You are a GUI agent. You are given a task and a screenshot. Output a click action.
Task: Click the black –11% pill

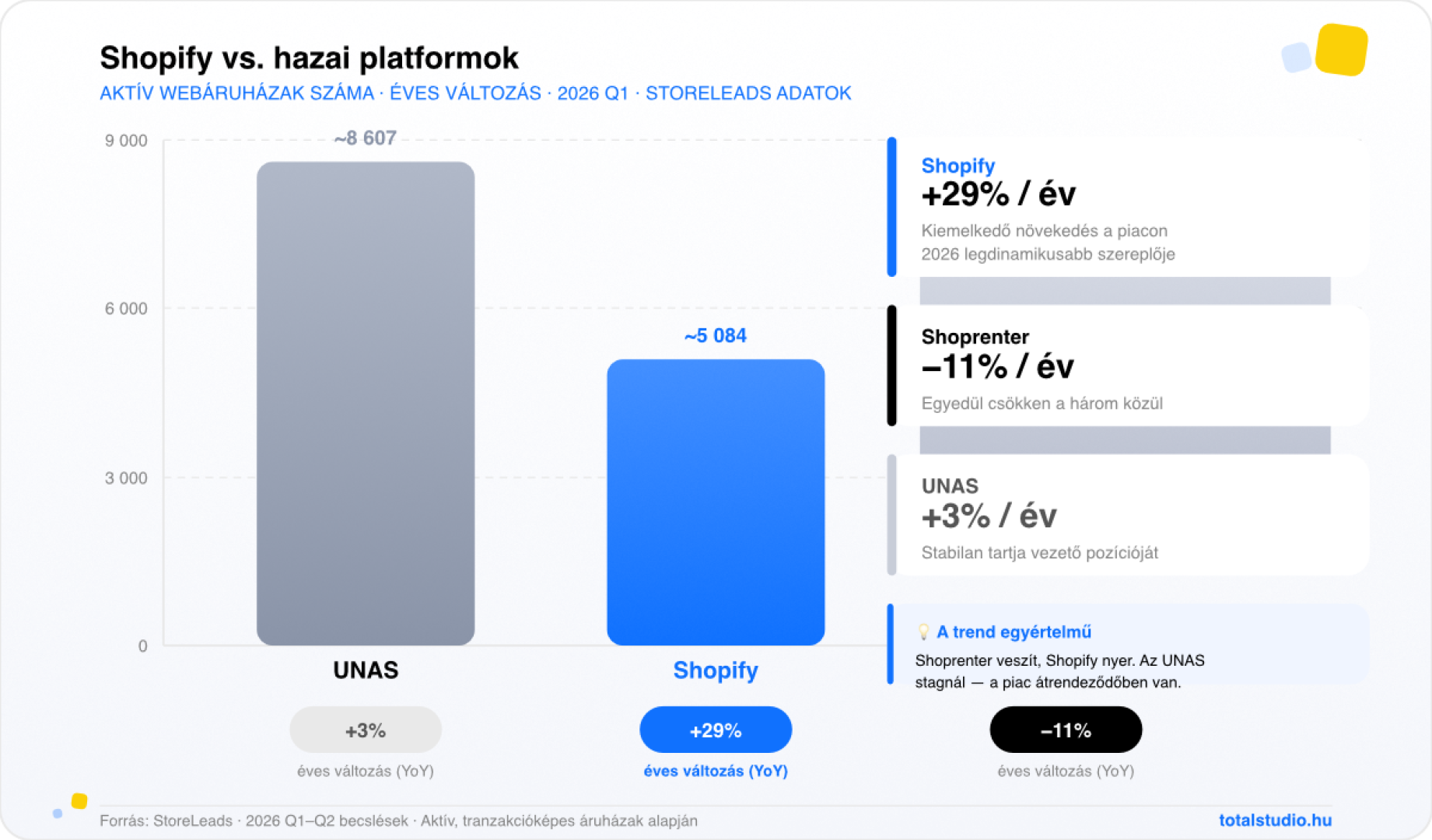[1066, 730]
